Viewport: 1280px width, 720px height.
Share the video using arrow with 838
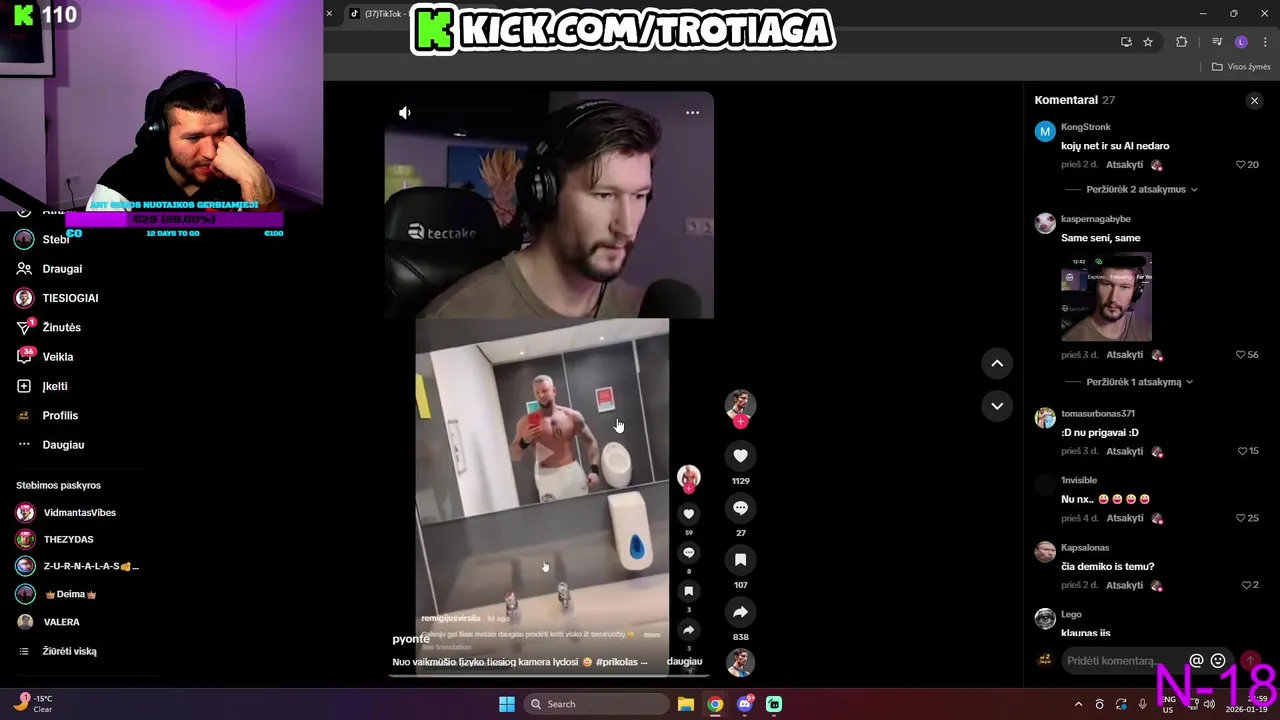[x=740, y=612]
